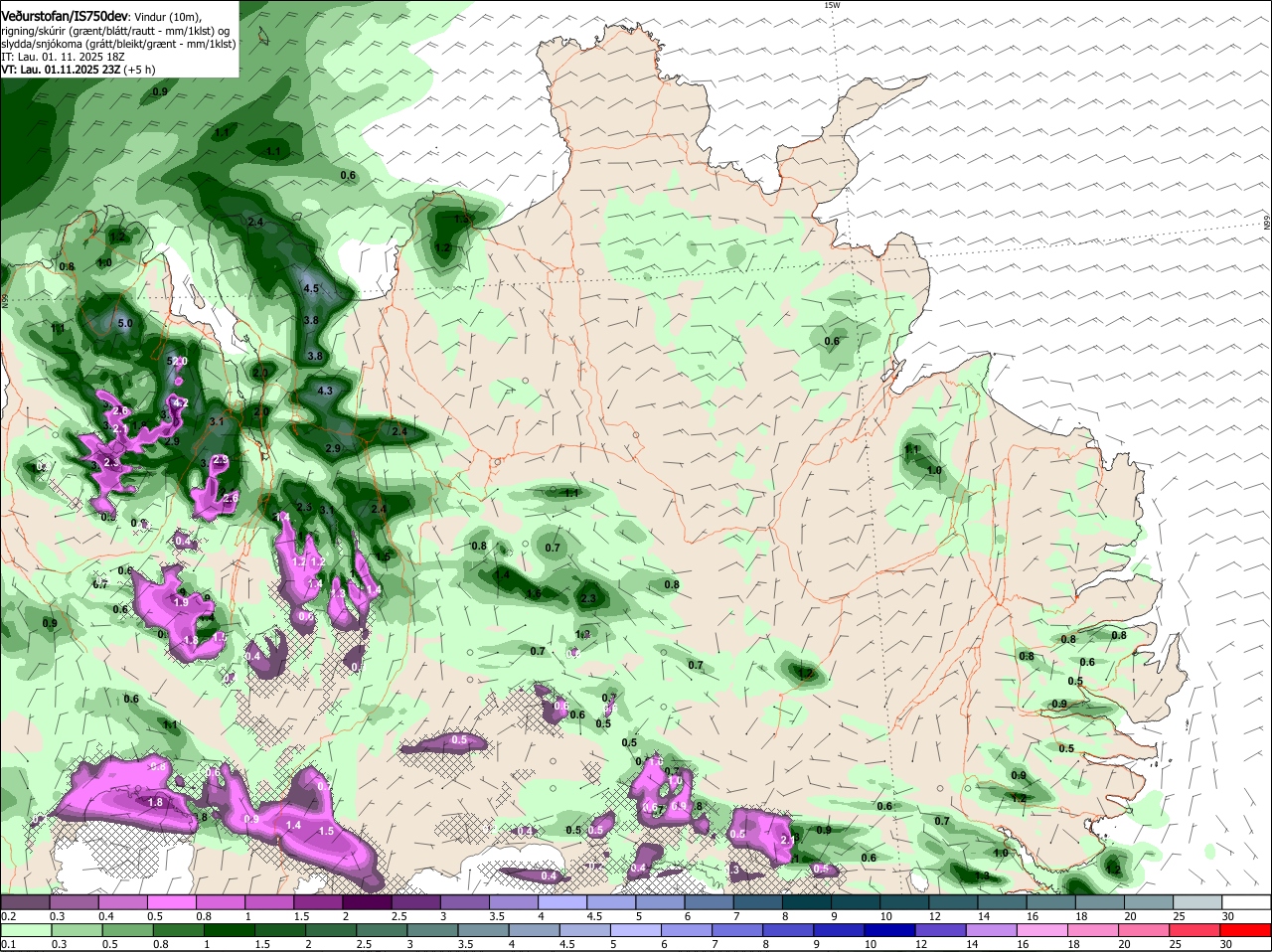Screen dimensions: 1272x952
Task: Click the Veðurstofan/IS750dev title text
Action: [x=64, y=17]
